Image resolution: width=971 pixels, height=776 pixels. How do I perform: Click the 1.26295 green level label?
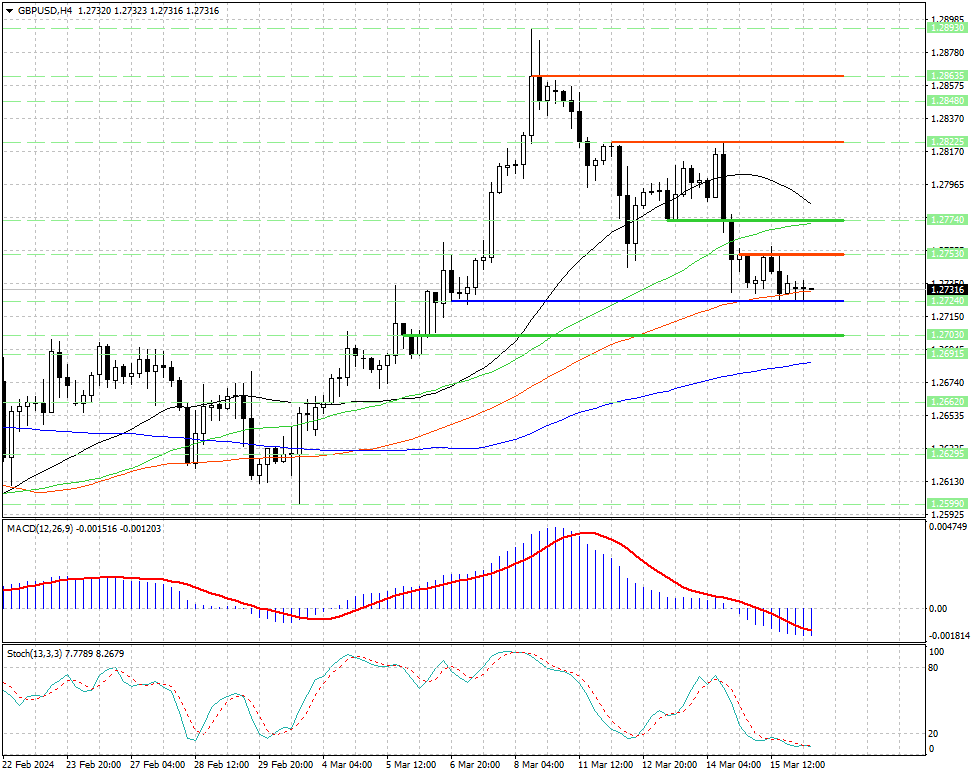[947, 454]
